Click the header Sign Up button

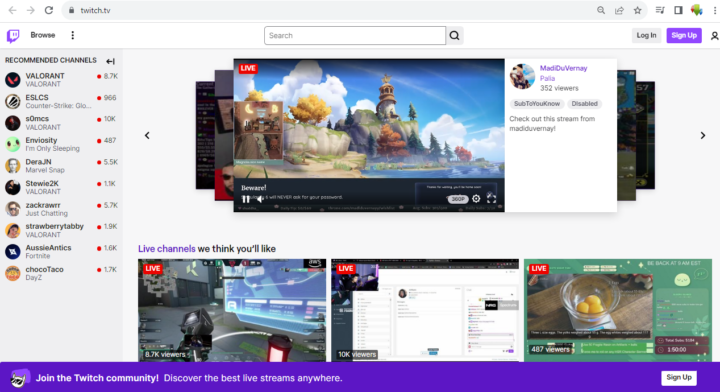coord(684,35)
